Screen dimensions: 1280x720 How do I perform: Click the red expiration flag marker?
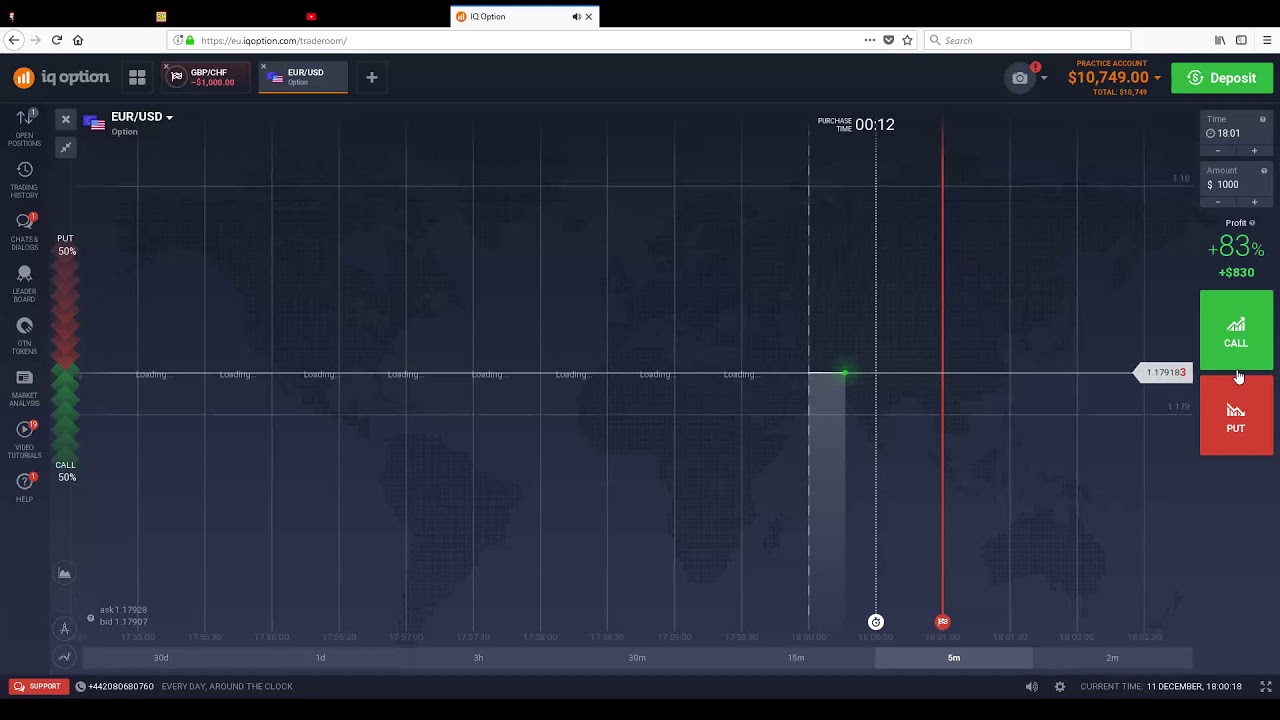[x=942, y=622]
